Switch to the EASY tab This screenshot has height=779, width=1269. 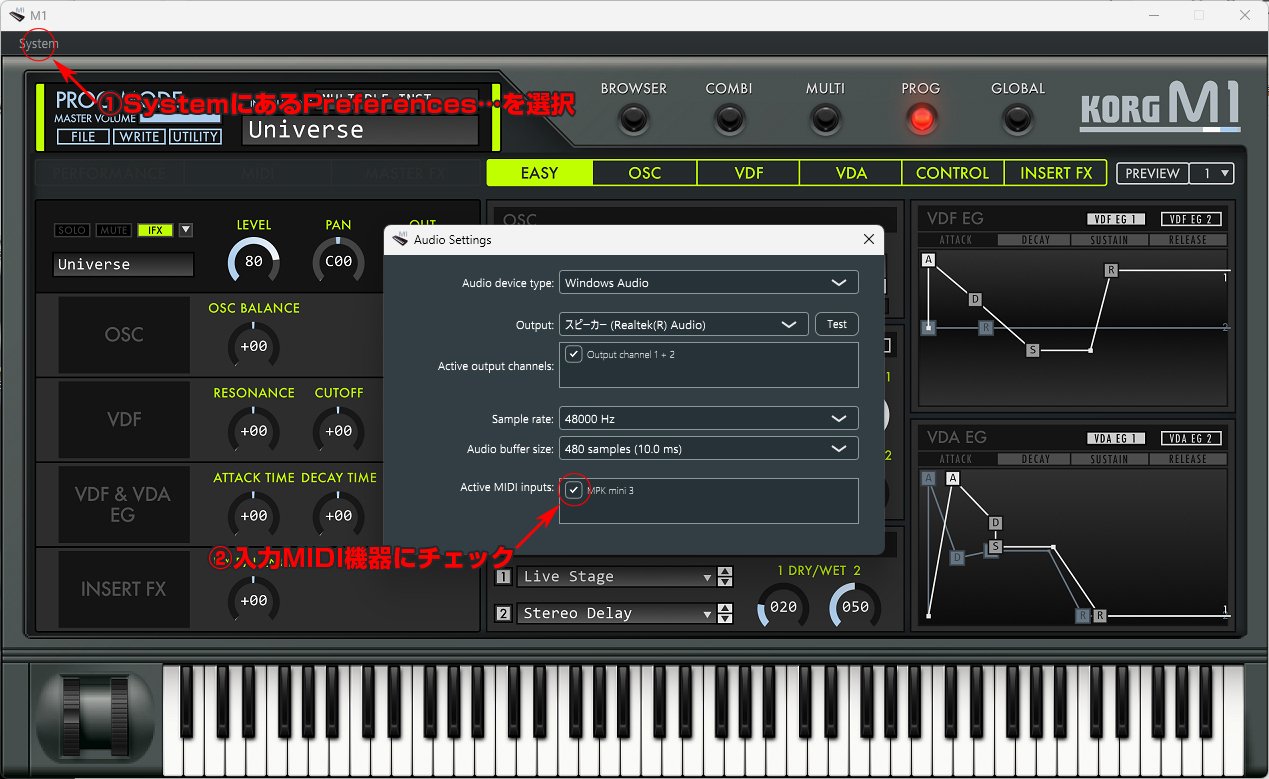540,173
